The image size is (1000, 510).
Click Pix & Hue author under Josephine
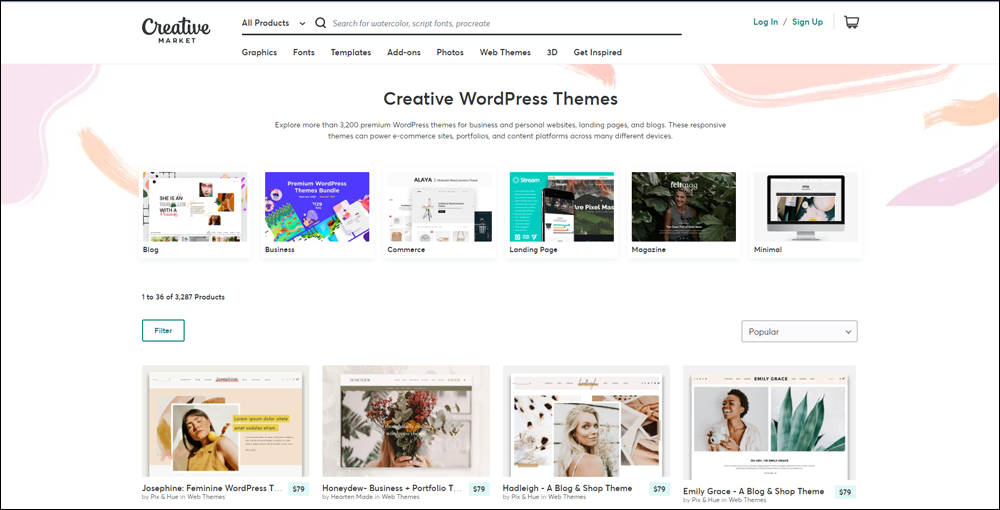(x=165, y=497)
